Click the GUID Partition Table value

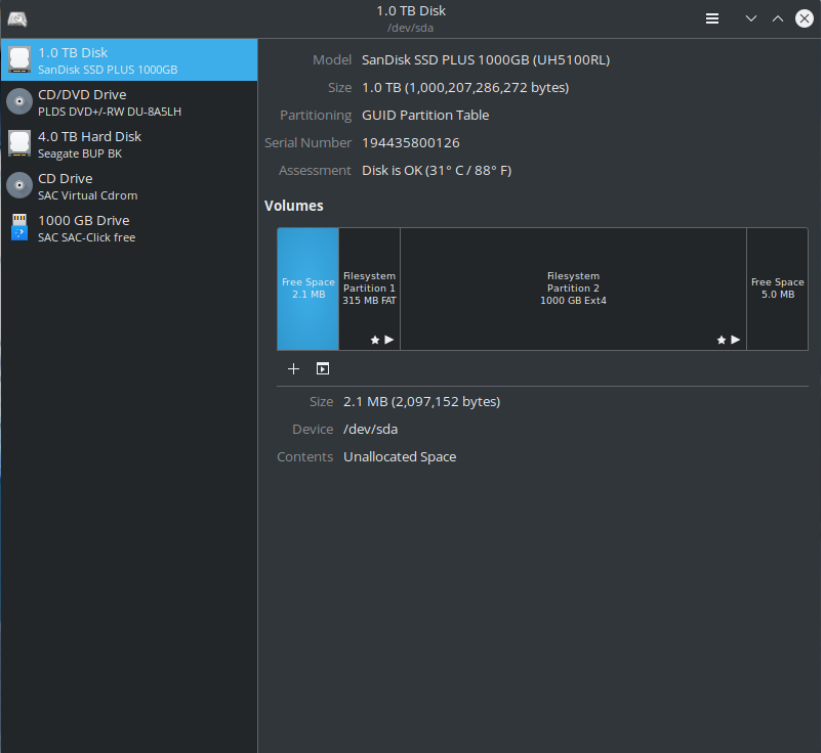(x=425, y=115)
